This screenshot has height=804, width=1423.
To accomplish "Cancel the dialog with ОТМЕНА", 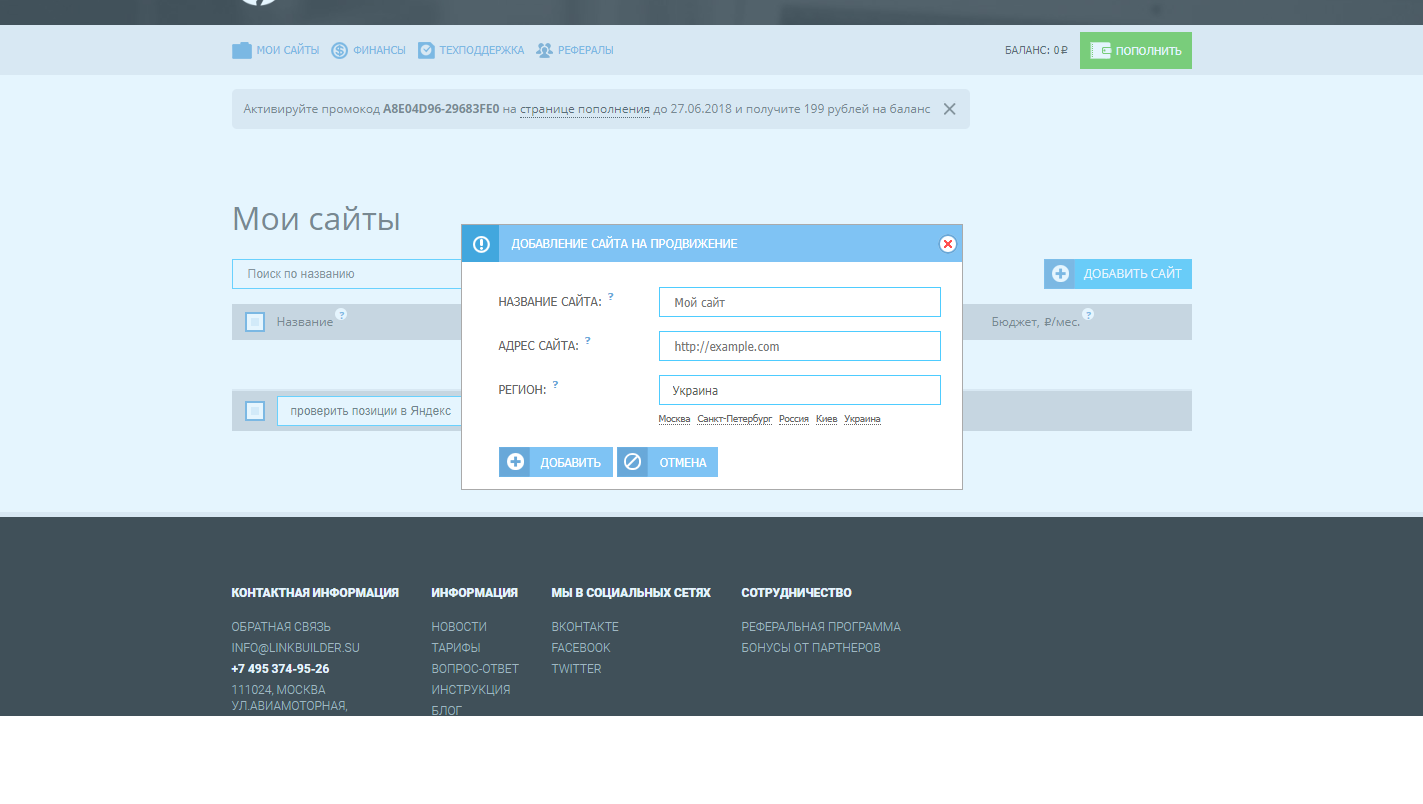I will (x=667, y=462).
